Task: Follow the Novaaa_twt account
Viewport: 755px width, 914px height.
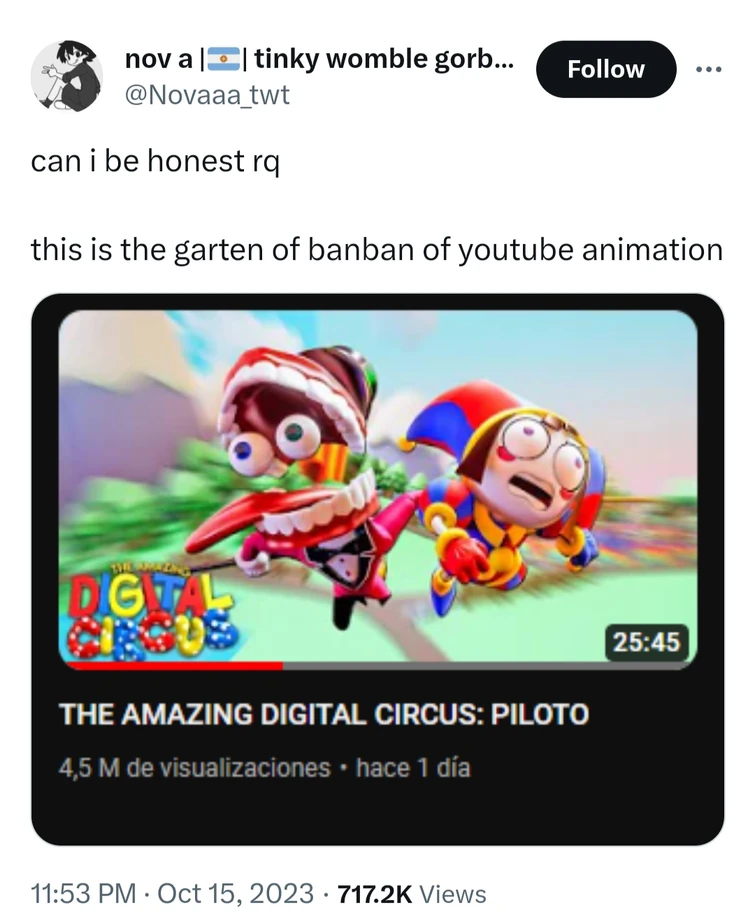Action: (606, 69)
